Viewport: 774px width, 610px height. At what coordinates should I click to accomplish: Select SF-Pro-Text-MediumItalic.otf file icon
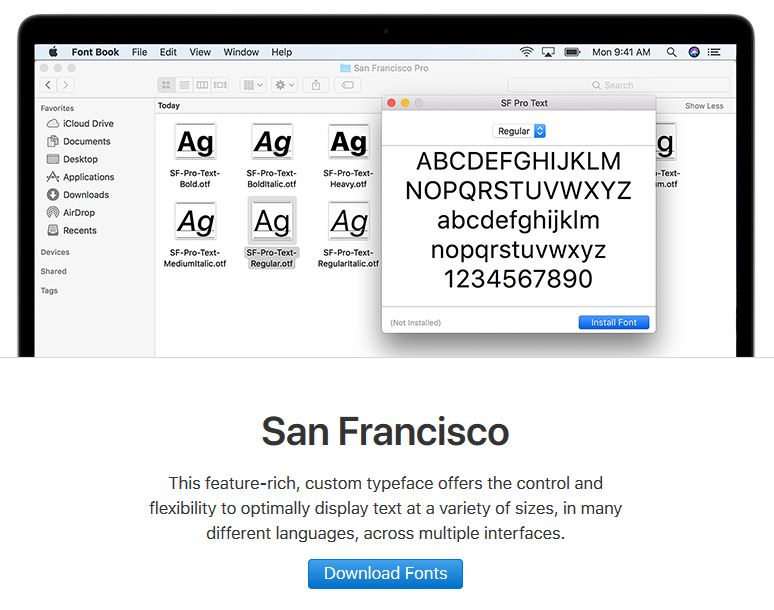pyautogui.click(x=195, y=221)
